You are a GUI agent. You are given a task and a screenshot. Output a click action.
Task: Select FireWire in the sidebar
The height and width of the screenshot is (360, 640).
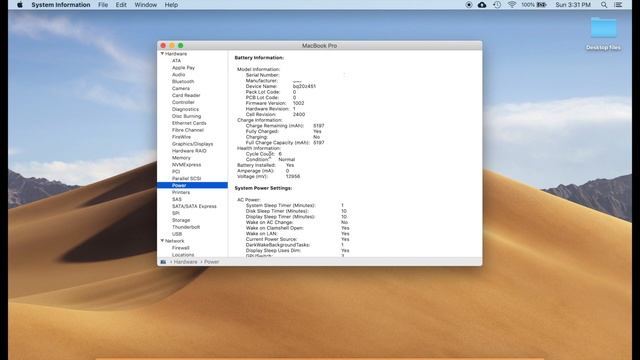[181, 137]
